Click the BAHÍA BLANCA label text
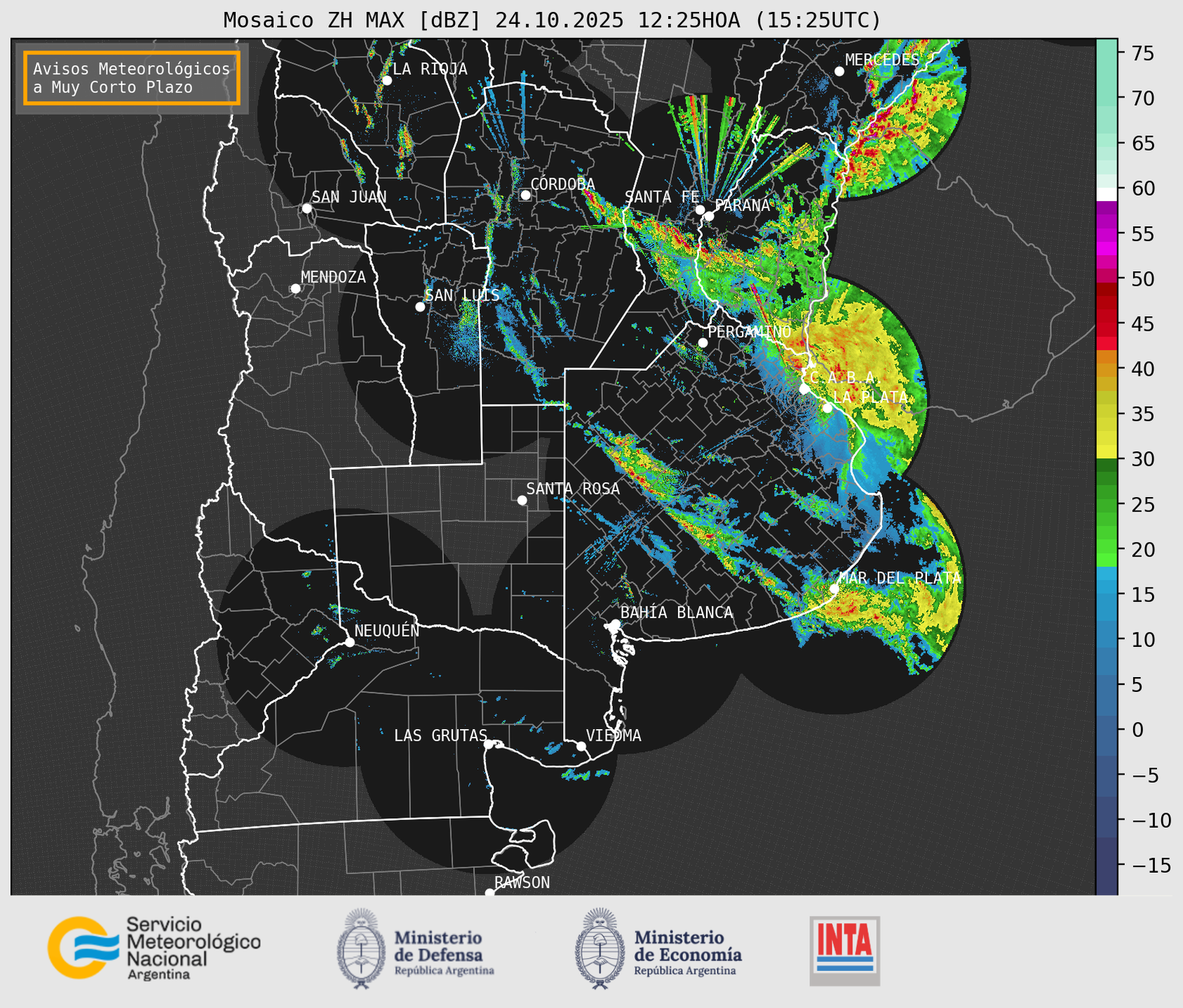This screenshot has width=1183, height=1008. click(677, 613)
